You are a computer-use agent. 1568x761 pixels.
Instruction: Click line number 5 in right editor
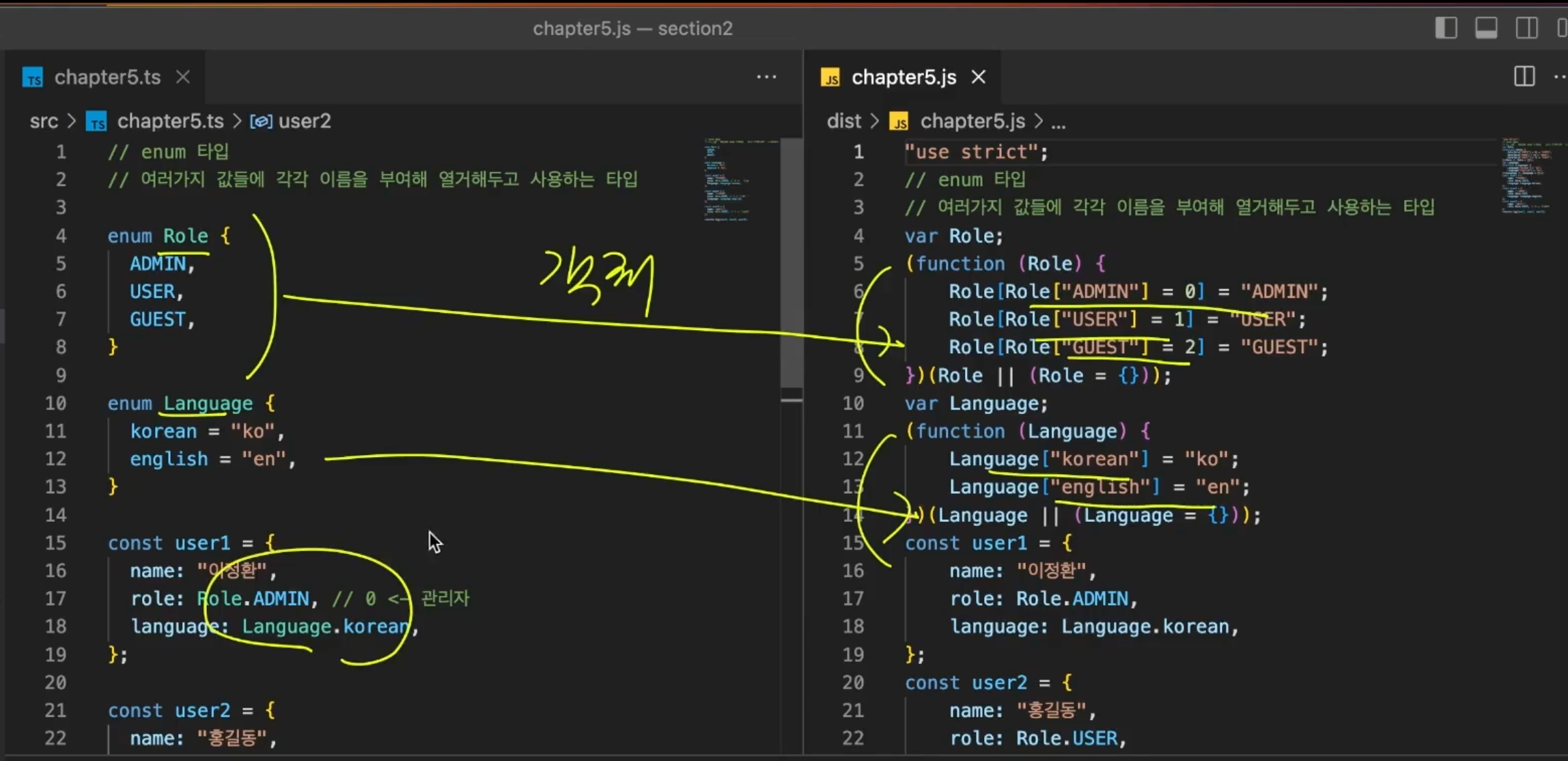[858, 264]
